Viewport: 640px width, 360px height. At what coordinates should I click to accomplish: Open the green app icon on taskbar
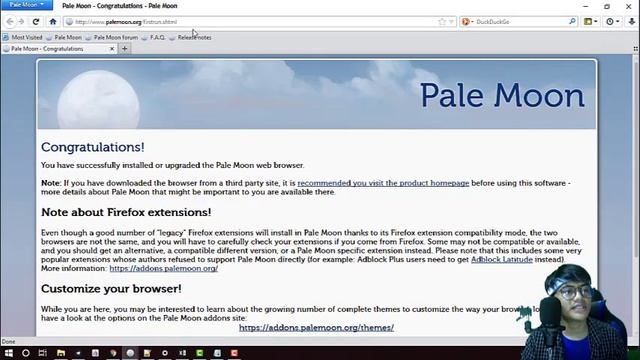[x=200, y=353]
